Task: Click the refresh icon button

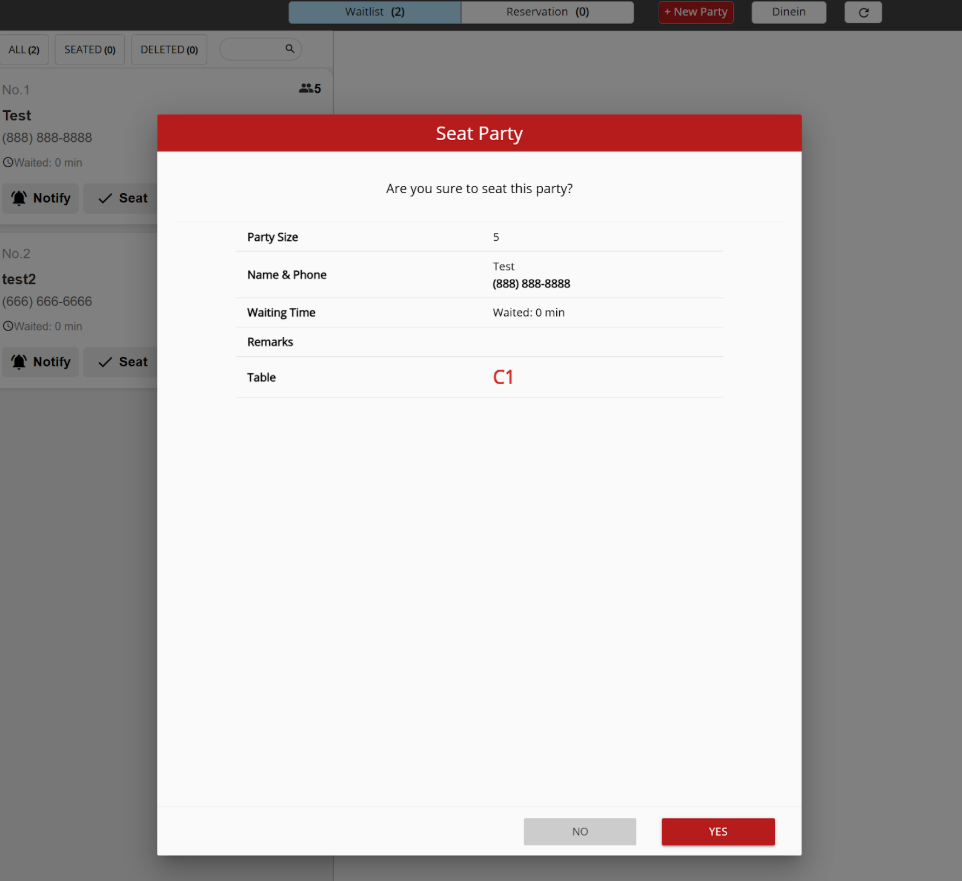Action: (x=863, y=12)
